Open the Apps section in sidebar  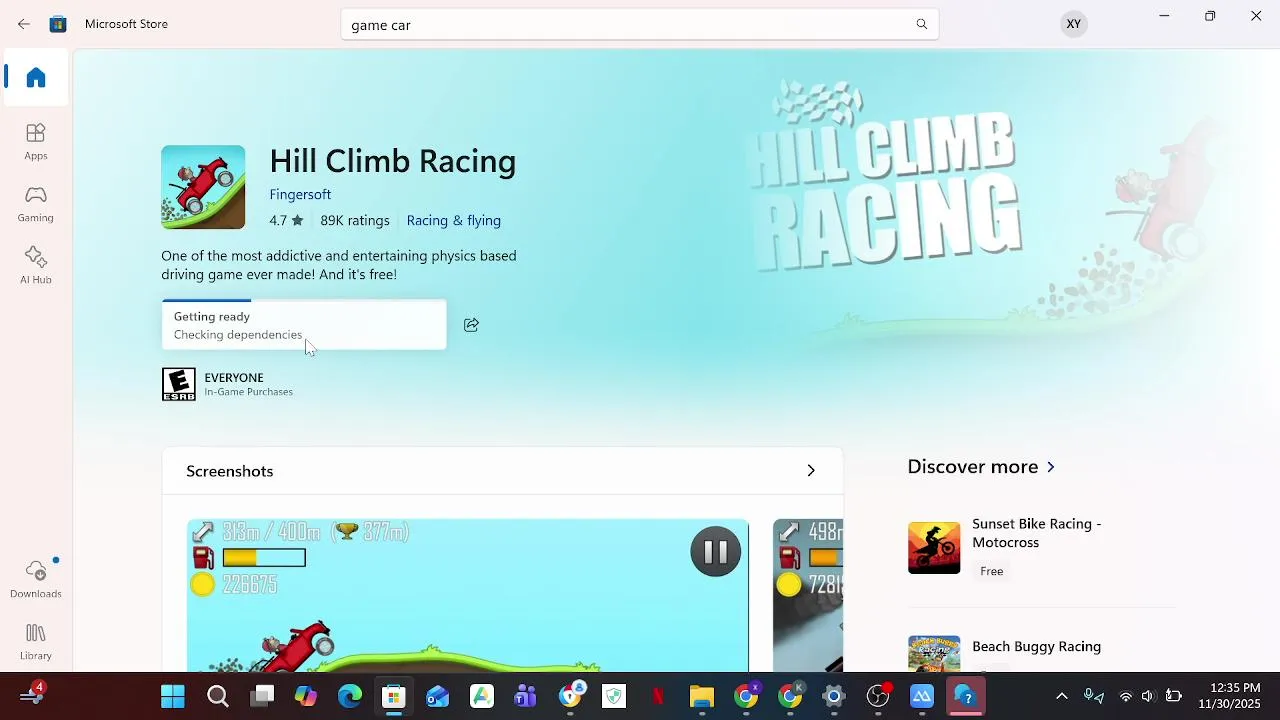pyautogui.click(x=36, y=142)
